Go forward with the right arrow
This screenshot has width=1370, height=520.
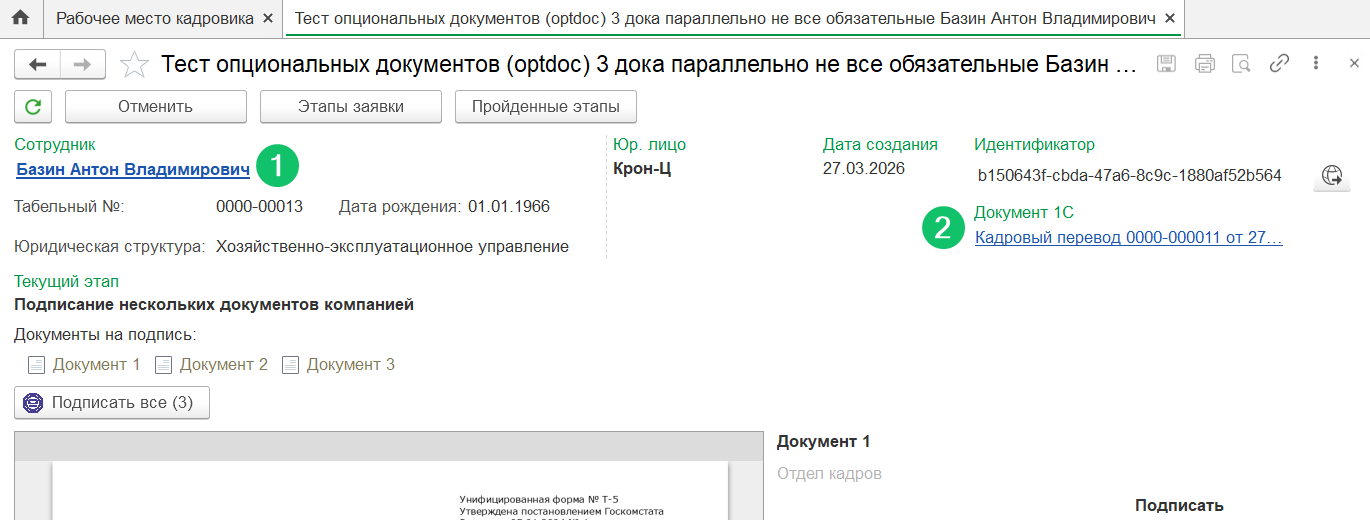[83, 65]
